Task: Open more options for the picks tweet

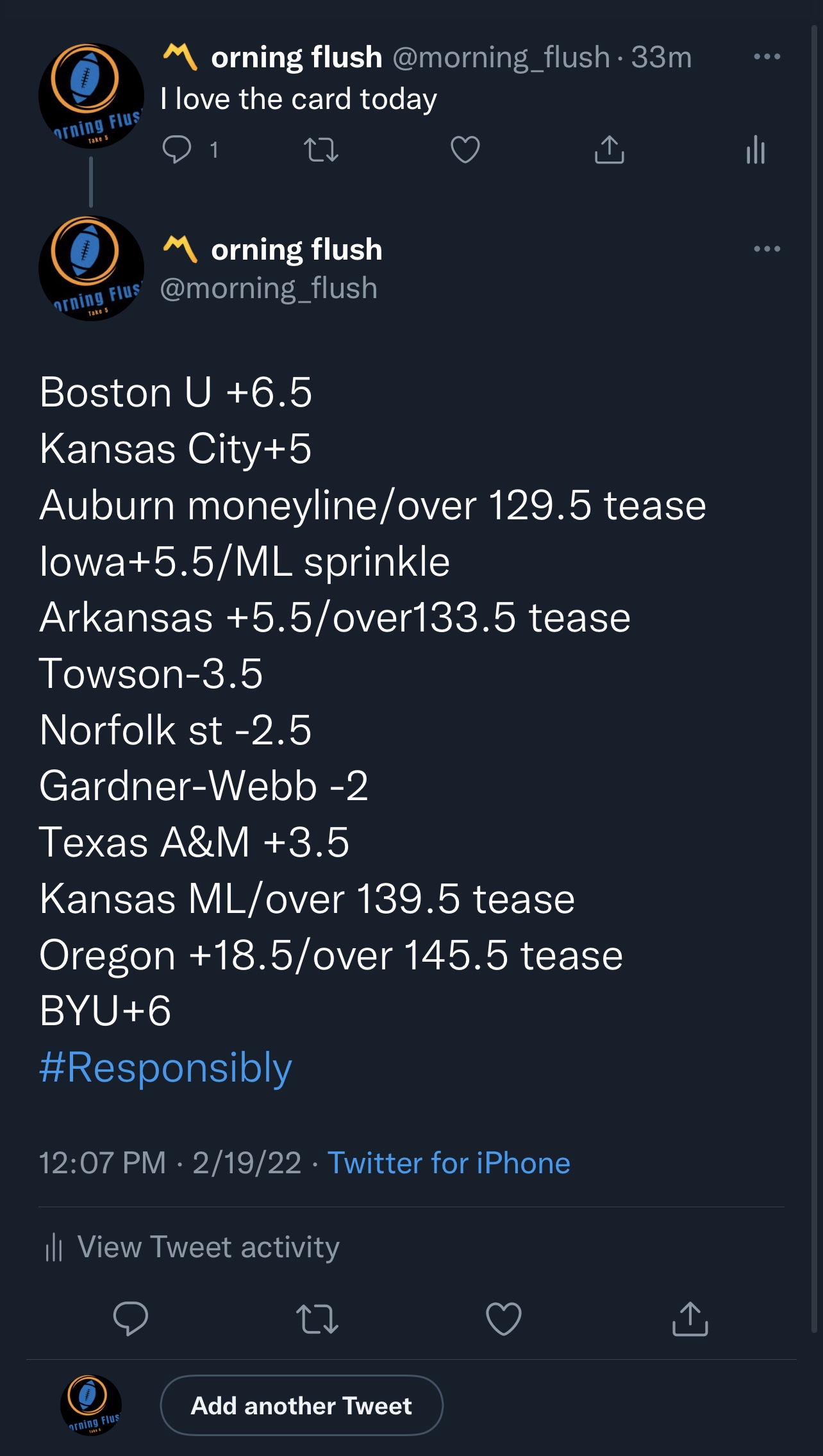Action: point(767,249)
